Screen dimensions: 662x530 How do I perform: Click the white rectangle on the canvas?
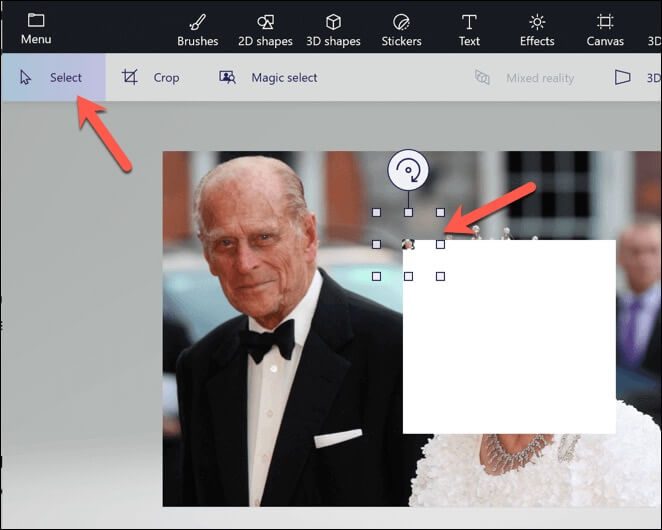tap(509, 337)
